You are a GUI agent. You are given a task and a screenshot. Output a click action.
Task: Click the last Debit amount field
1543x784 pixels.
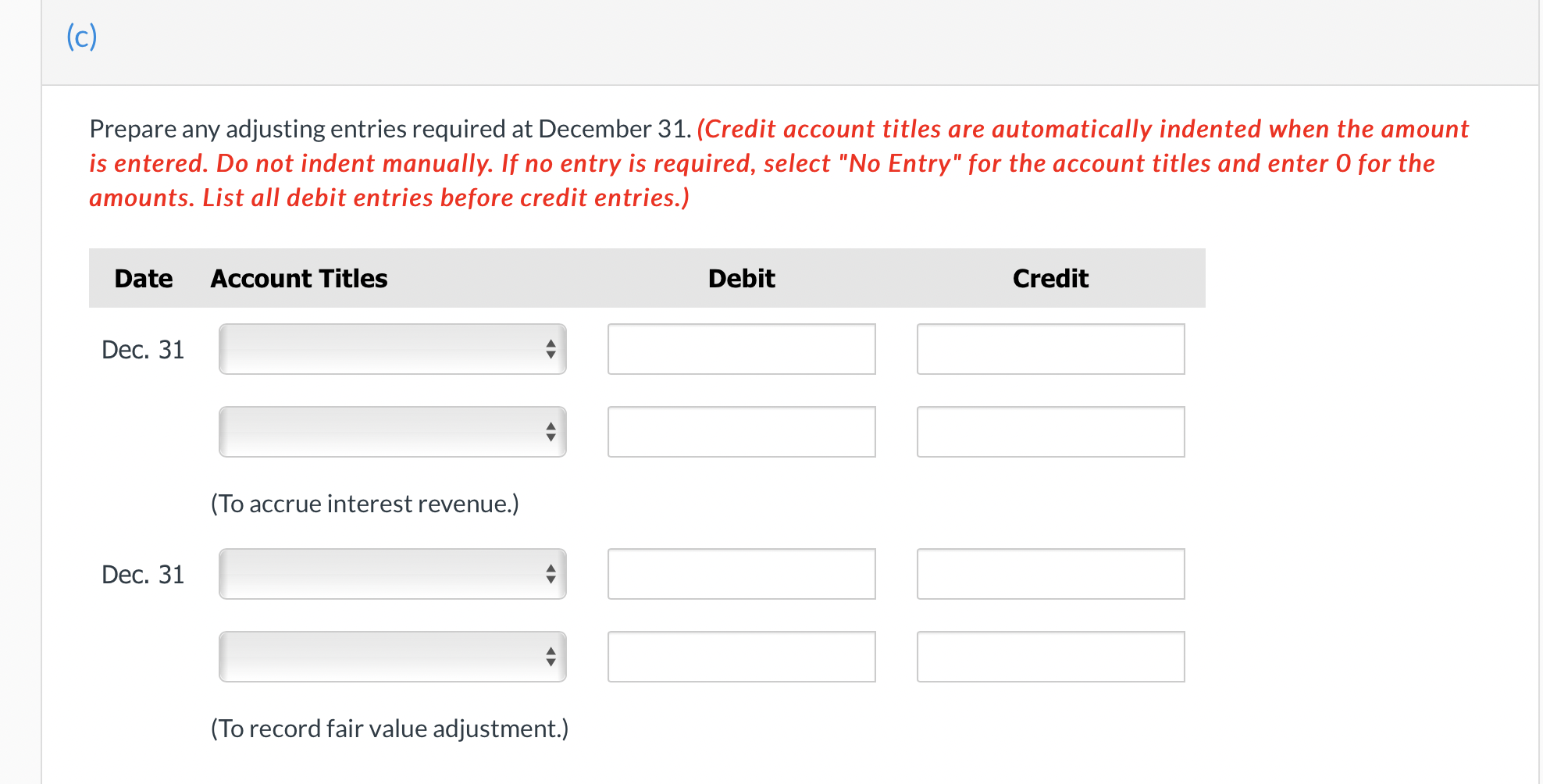[740, 657]
